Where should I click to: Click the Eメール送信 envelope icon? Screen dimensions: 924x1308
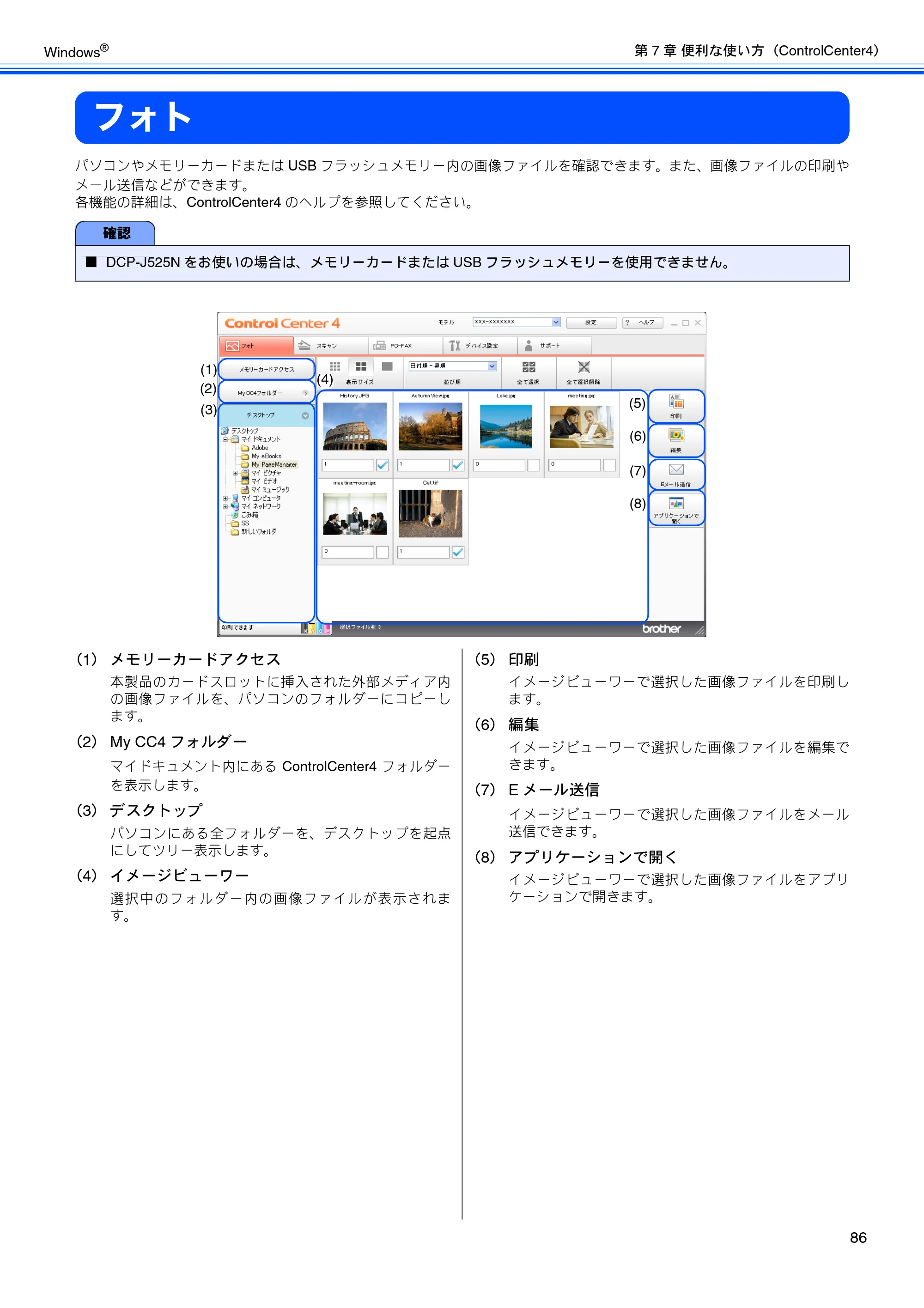(x=676, y=469)
